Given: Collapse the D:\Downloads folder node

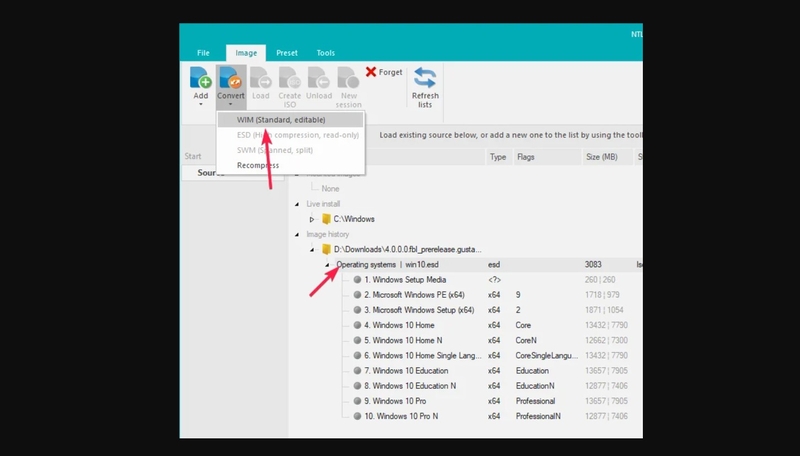Looking at the screenshot, I should pos(312,250).
